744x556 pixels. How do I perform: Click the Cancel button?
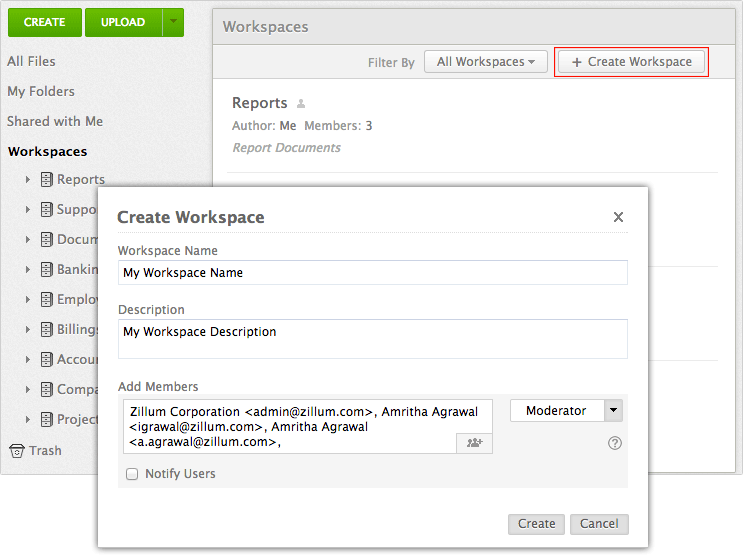(x=599, y=524)
